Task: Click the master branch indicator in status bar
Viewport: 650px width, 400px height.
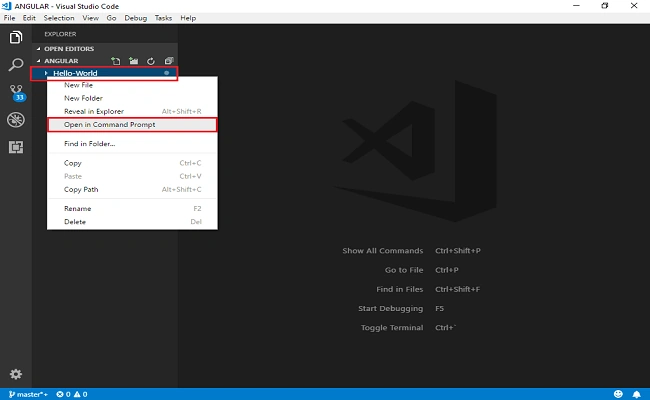Action: click(28, 394)
